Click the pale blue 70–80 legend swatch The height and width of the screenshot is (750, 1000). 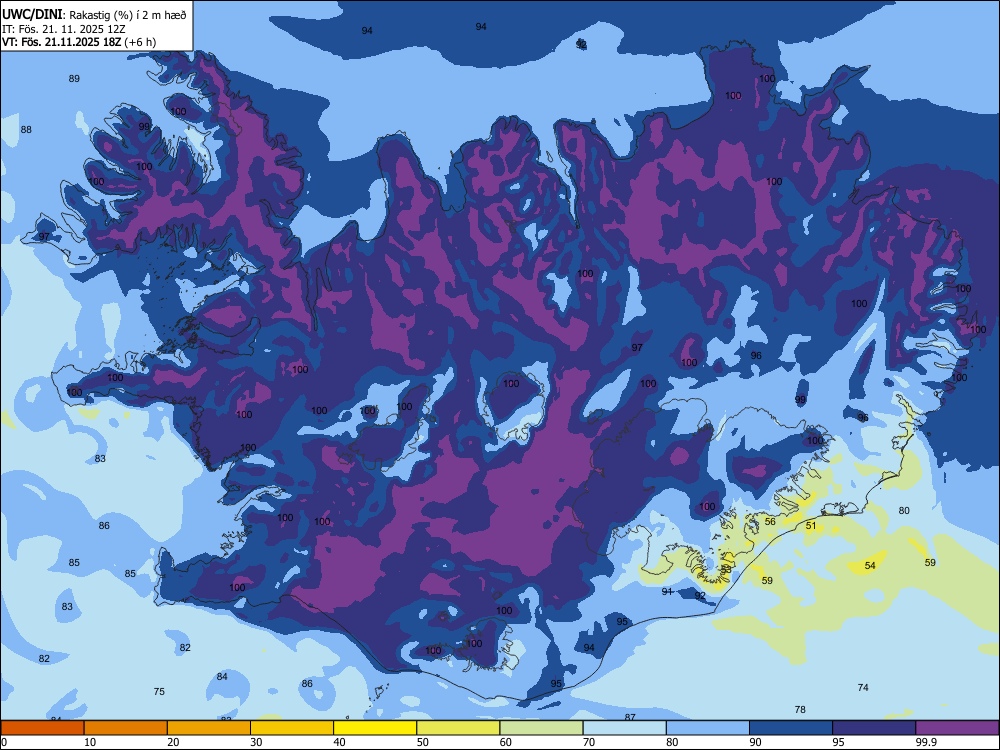pyautogui.click(x=625, y=728)
